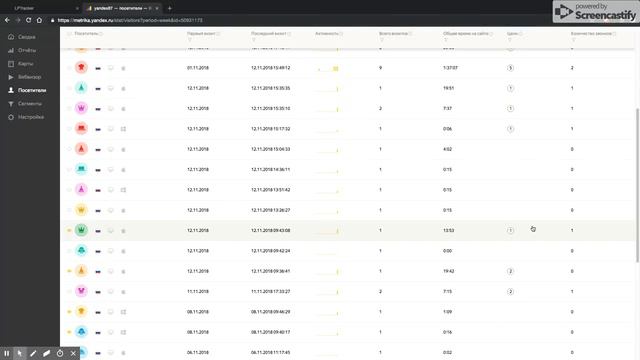The width and height of the screenshot is (640, 360).
Task: Select the Screencastify eraser tool
Action: [x=47, y=353]
